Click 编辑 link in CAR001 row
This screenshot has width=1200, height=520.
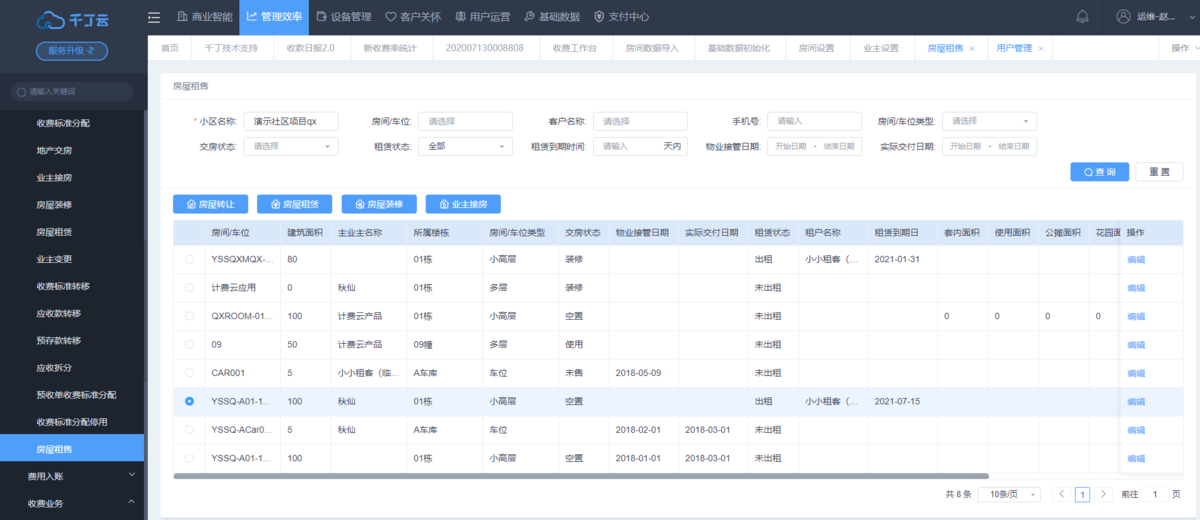tap(1136, 373)
